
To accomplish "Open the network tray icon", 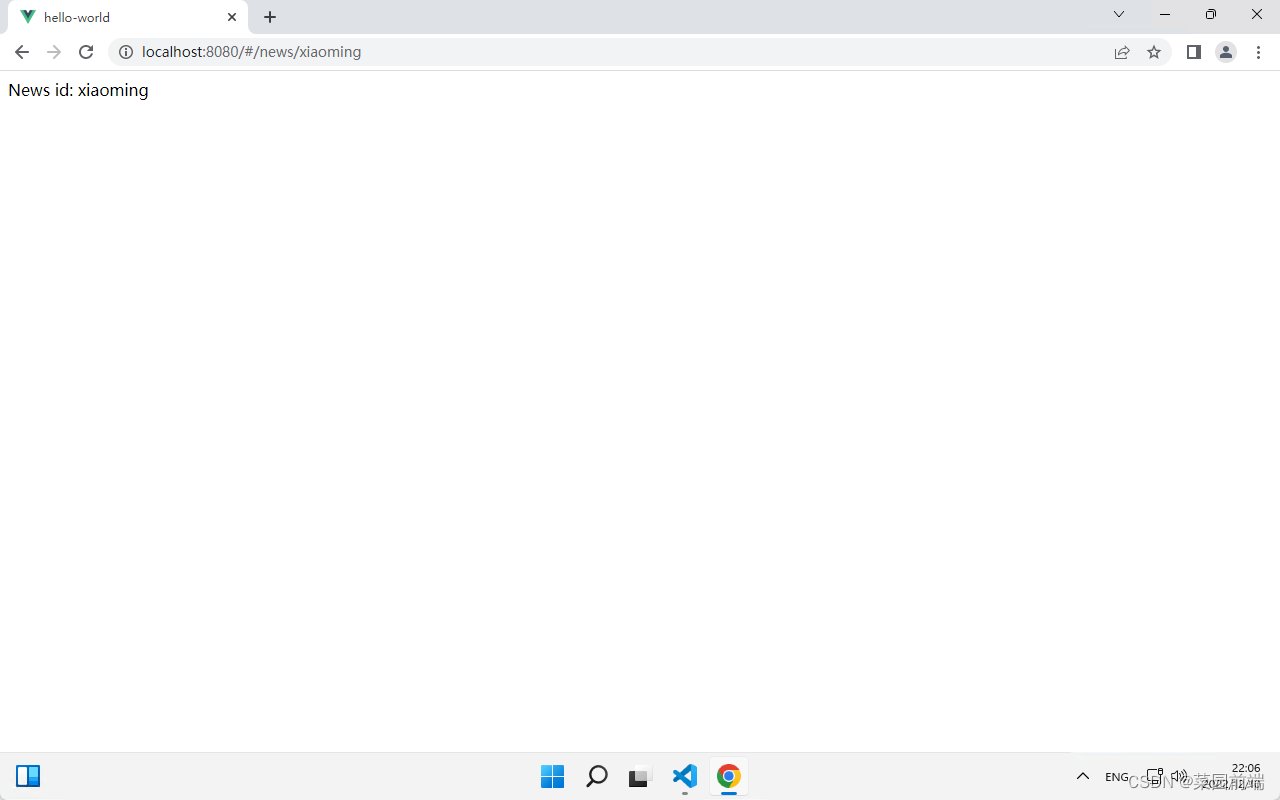I will point(1155,776).
